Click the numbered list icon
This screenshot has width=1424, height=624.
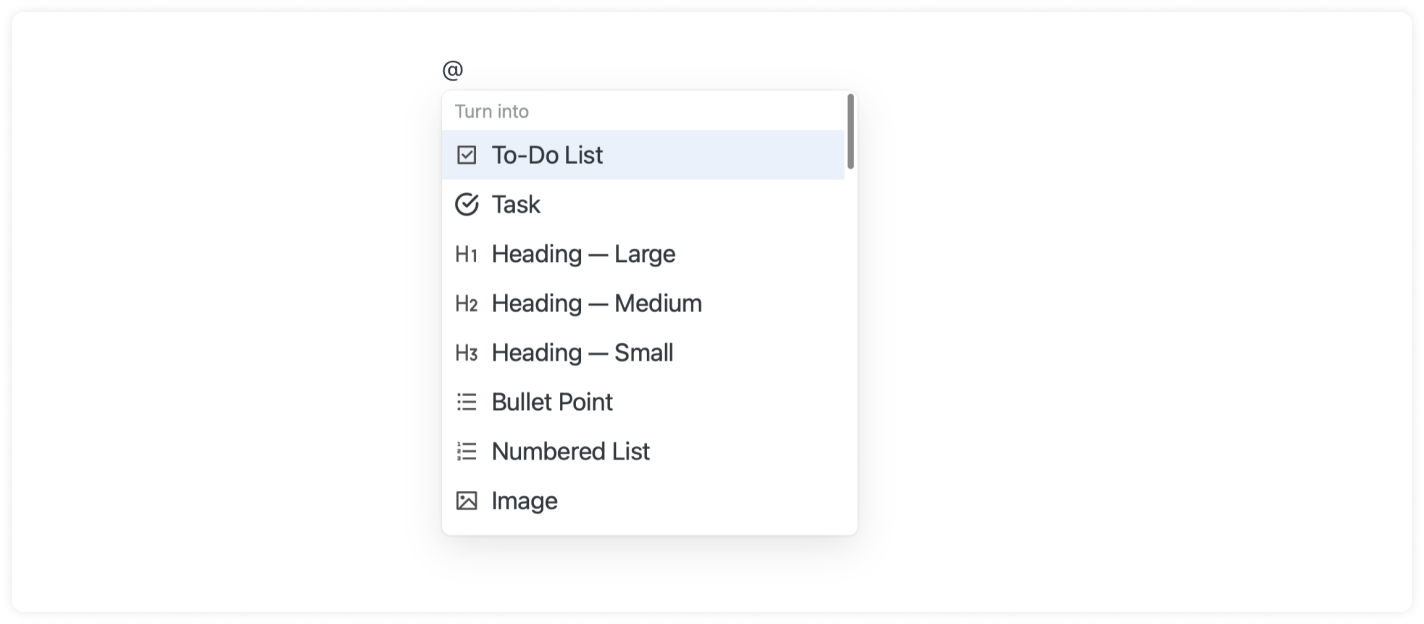pyautogui.click(x=466, y=452)
